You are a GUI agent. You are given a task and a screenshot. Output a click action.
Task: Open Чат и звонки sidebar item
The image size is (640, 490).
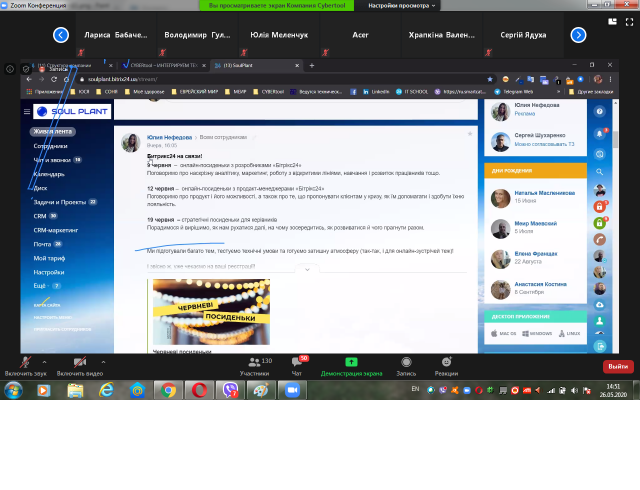52,160
